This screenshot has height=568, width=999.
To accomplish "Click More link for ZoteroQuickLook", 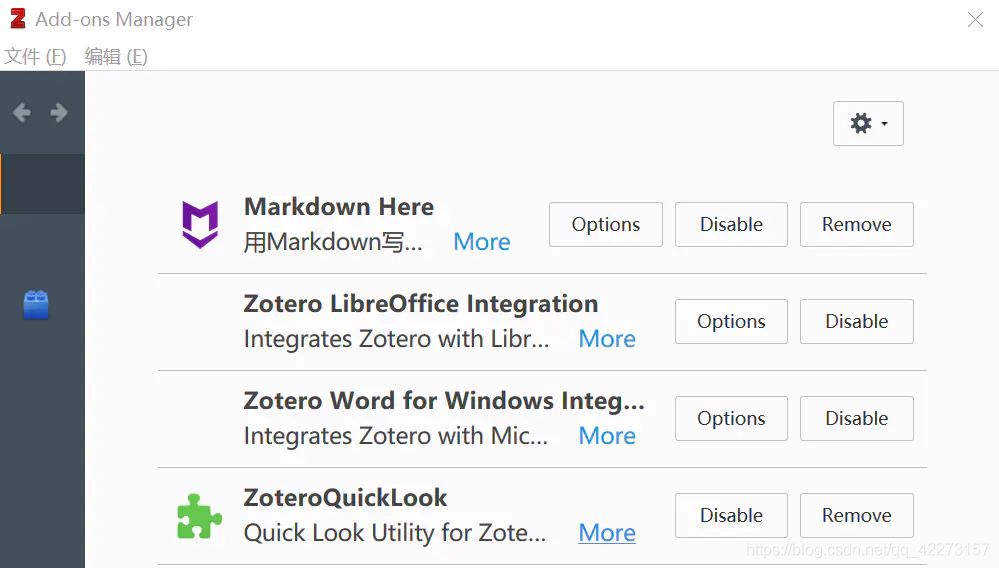I will pos(607,533).
